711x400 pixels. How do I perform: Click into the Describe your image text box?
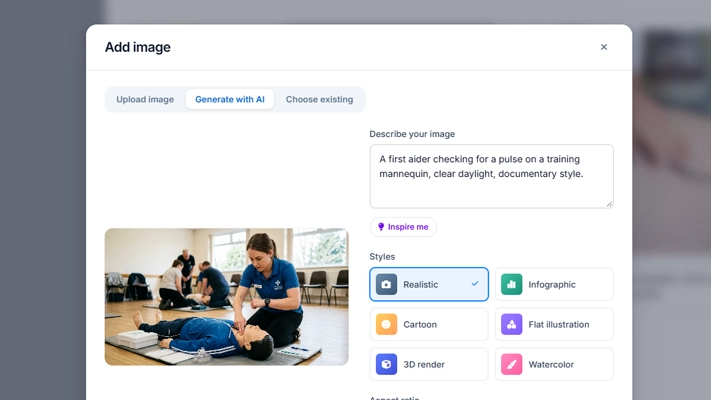(492, 176)
